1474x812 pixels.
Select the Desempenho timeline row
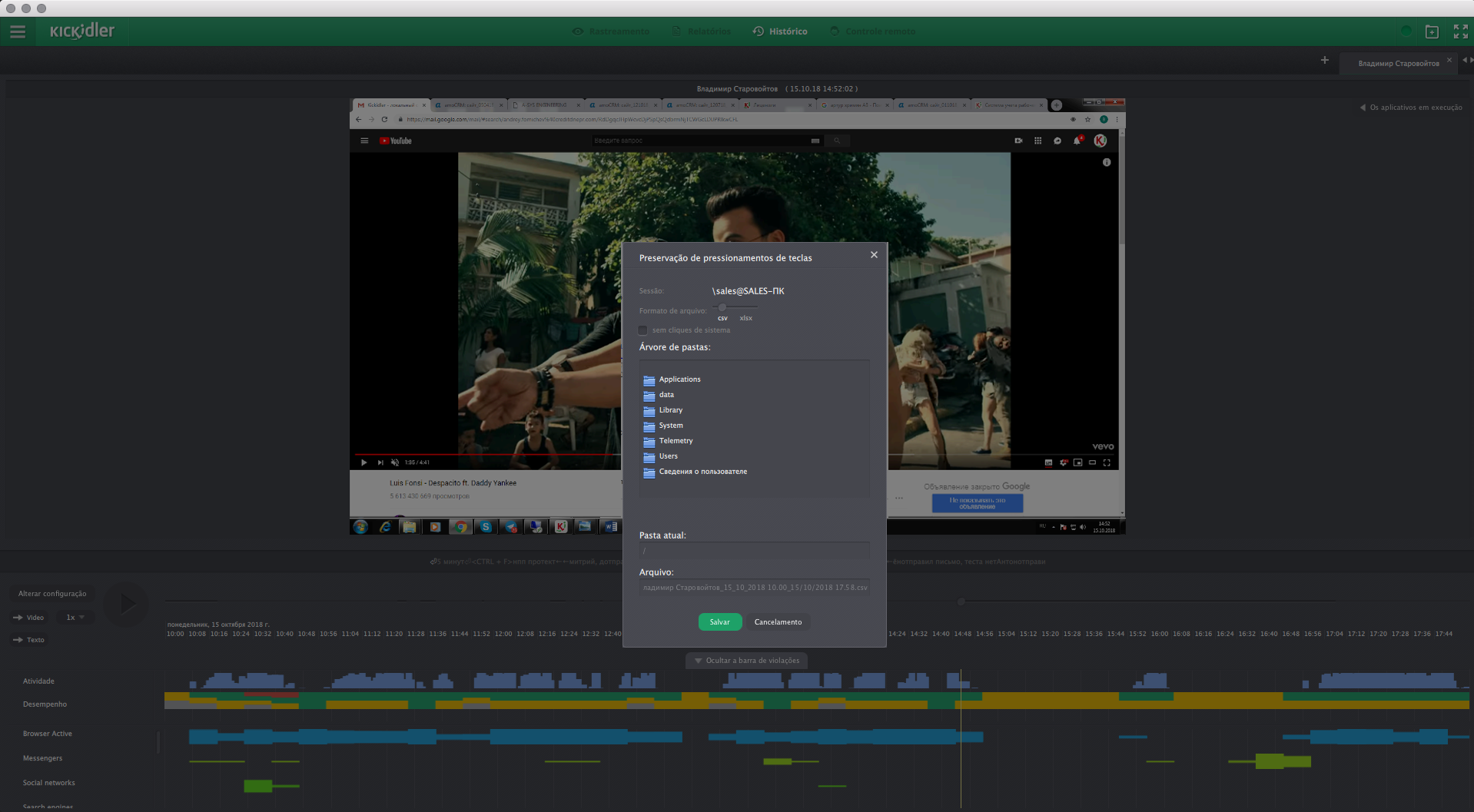[45, 704]
